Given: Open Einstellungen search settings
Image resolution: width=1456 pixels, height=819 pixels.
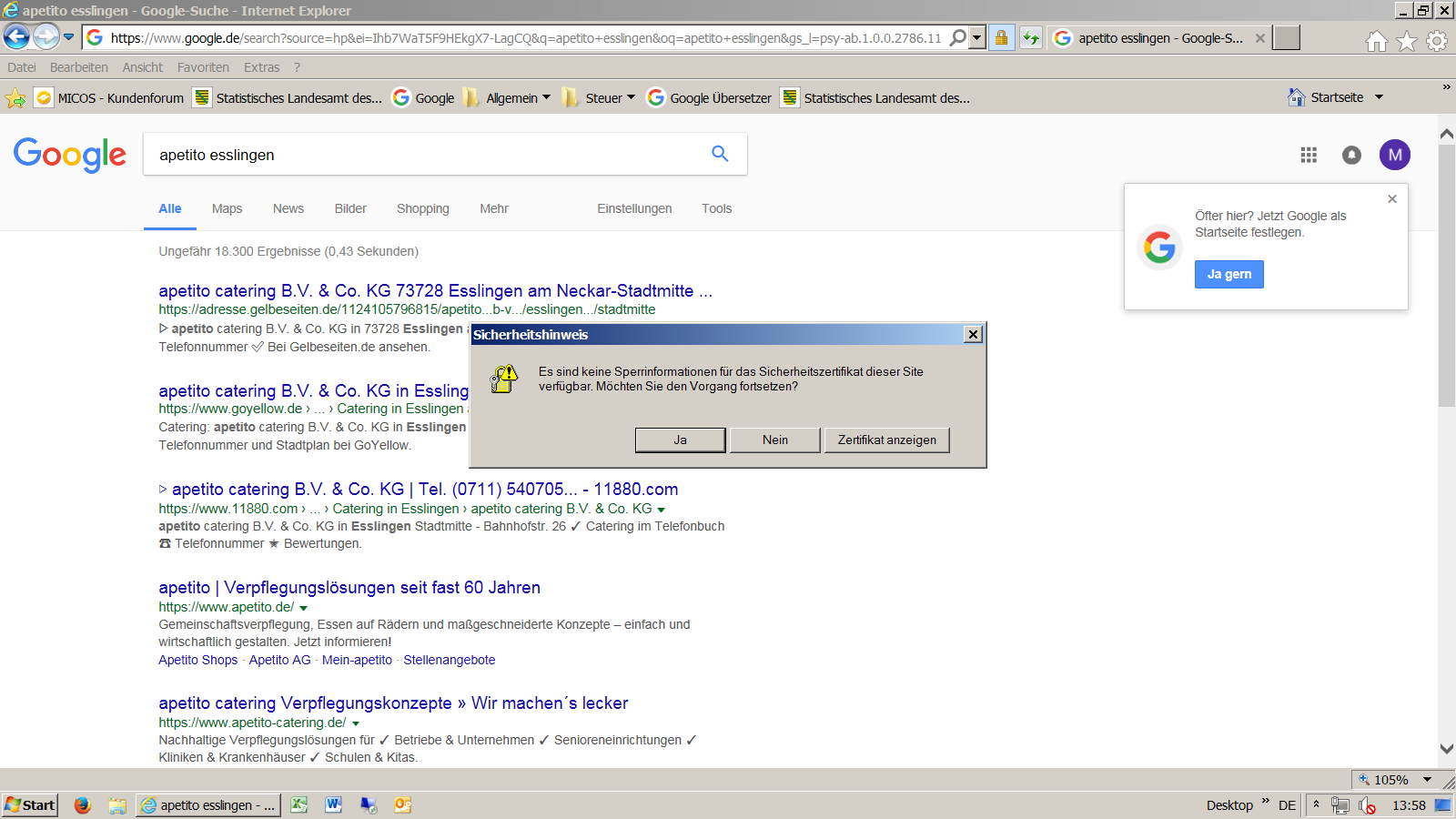Looking at the screenshot, I should [634, 208].
